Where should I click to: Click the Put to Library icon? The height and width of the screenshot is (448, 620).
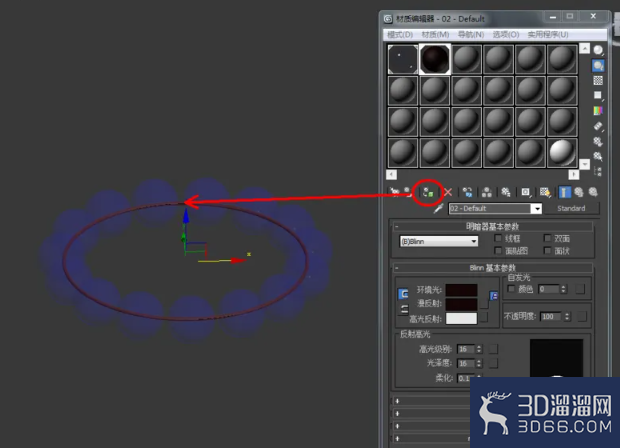tap(506, 192)
